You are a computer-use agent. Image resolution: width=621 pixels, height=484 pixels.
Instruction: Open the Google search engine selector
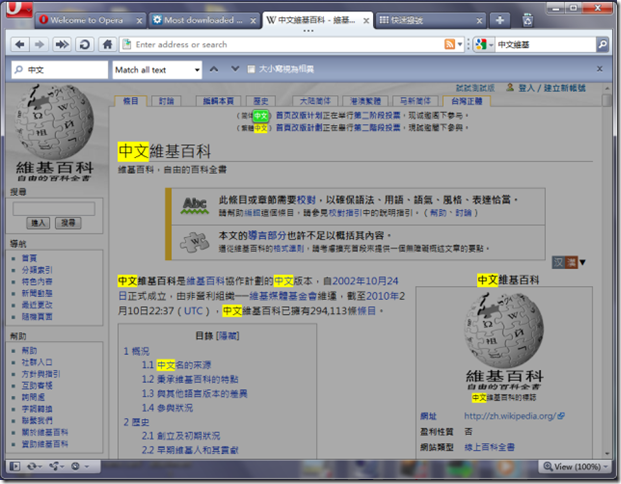[x=484, y=44]
